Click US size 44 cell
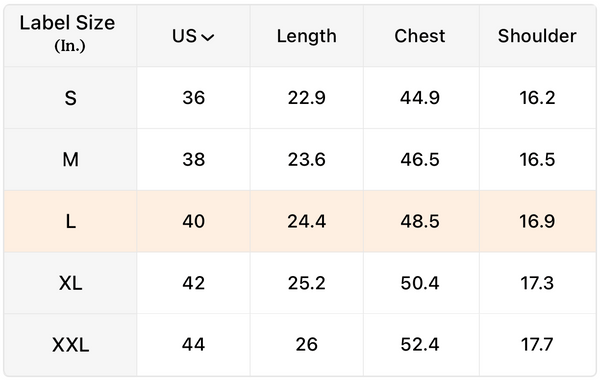 point(194,345)
